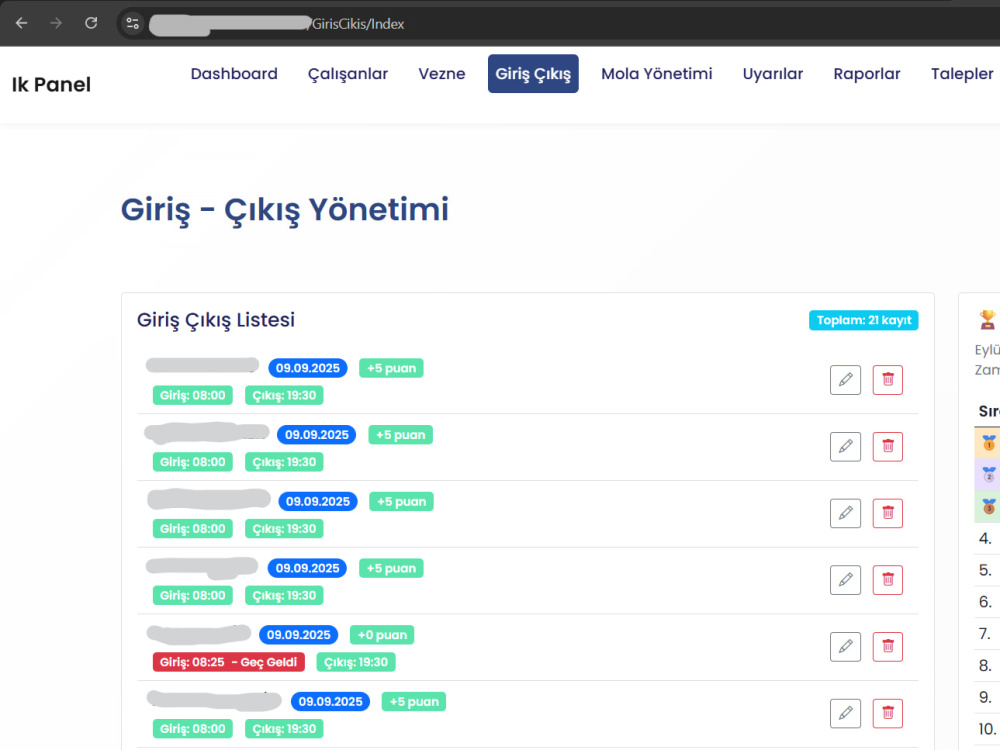Select ranking row number 8.
The height and width of the screenshot is (750, 1000).
[987, 666]
